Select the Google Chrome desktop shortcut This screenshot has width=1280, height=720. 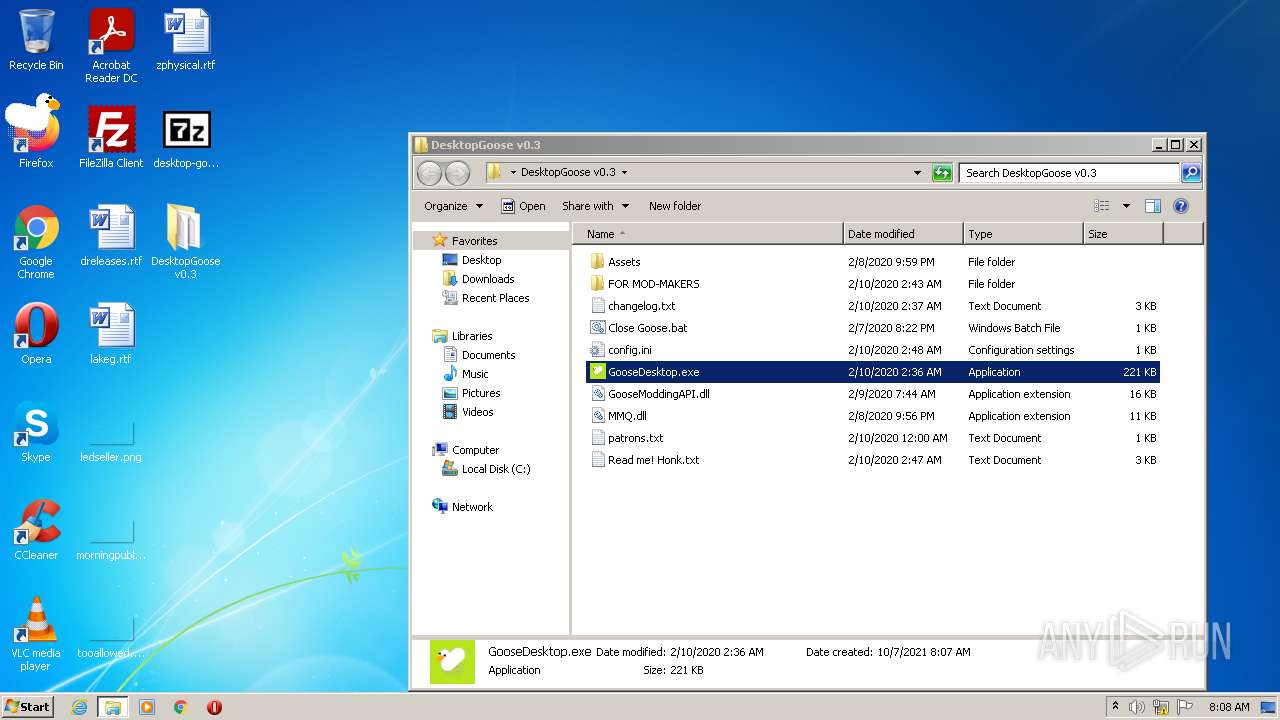(x=36, y=242)
